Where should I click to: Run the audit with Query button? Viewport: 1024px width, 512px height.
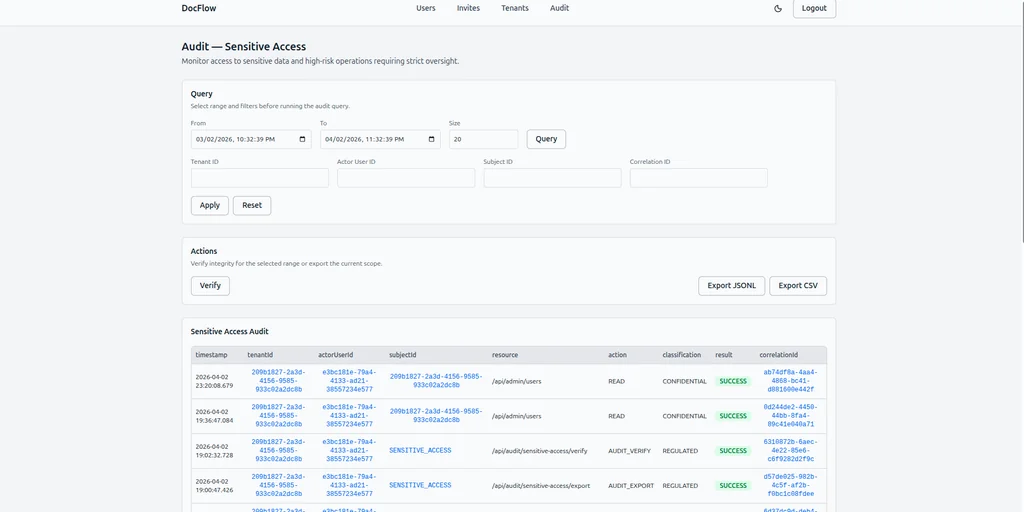click(546, 139)
